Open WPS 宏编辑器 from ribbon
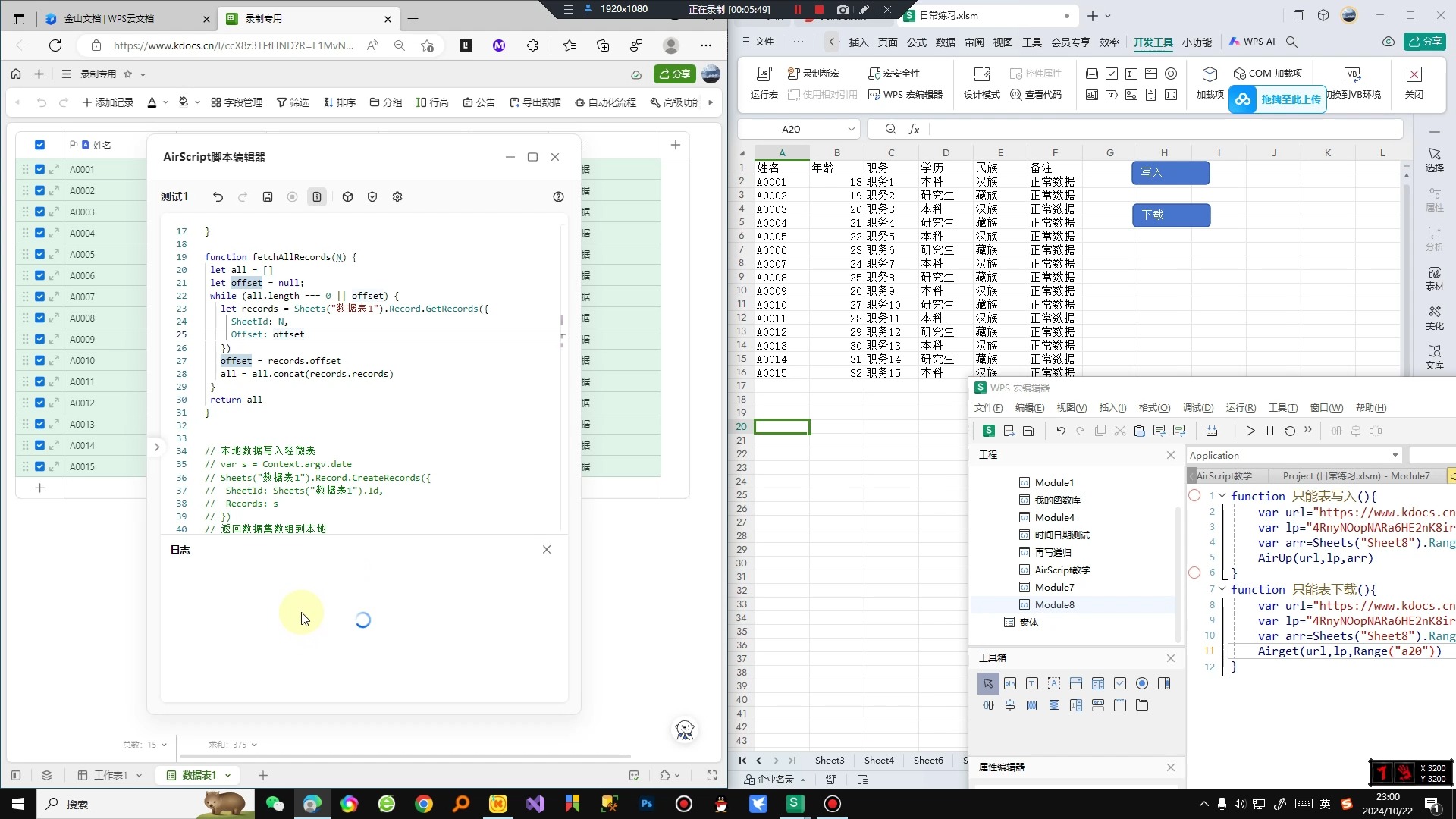The image size is (1456, 819). click(x=905, y=95)
